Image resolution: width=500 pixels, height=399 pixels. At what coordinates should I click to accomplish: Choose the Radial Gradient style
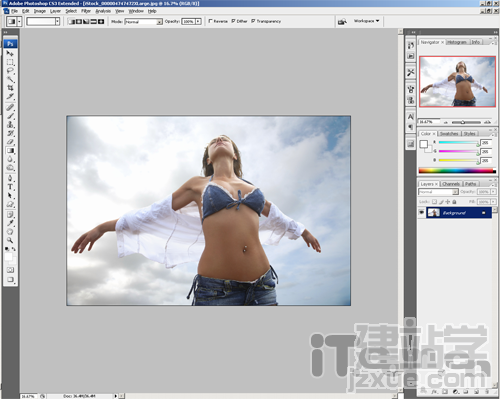click(x=79, y=22)
